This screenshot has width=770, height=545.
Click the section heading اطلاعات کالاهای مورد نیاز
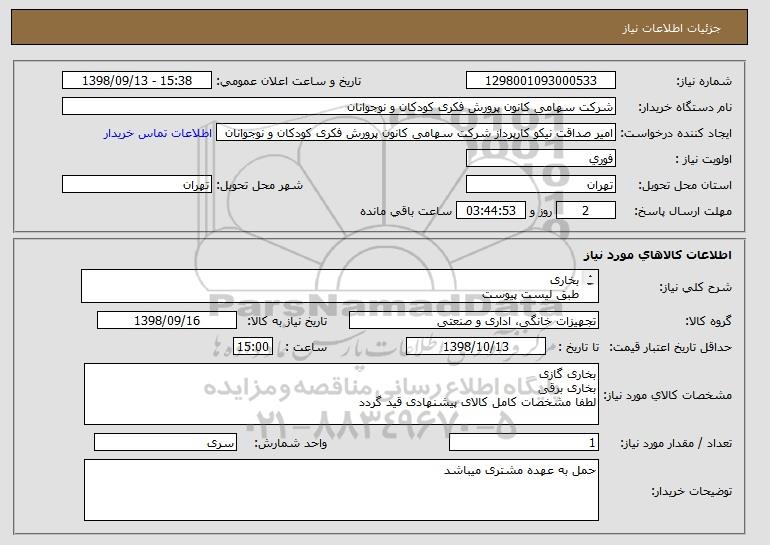[658, 255]
